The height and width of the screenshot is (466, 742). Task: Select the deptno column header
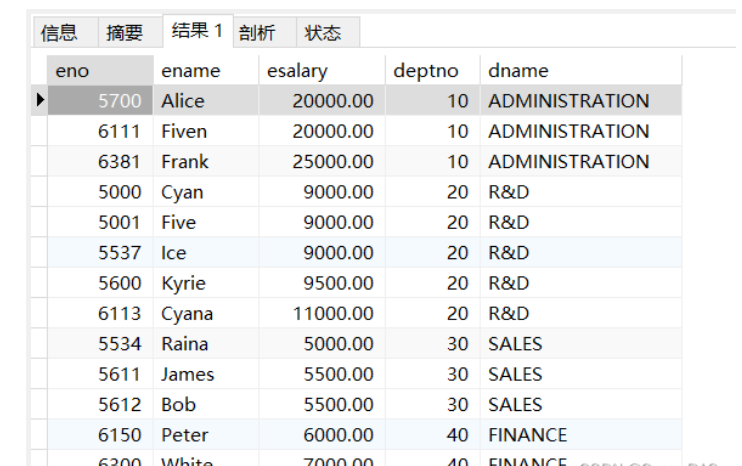[x=432, y=70]
